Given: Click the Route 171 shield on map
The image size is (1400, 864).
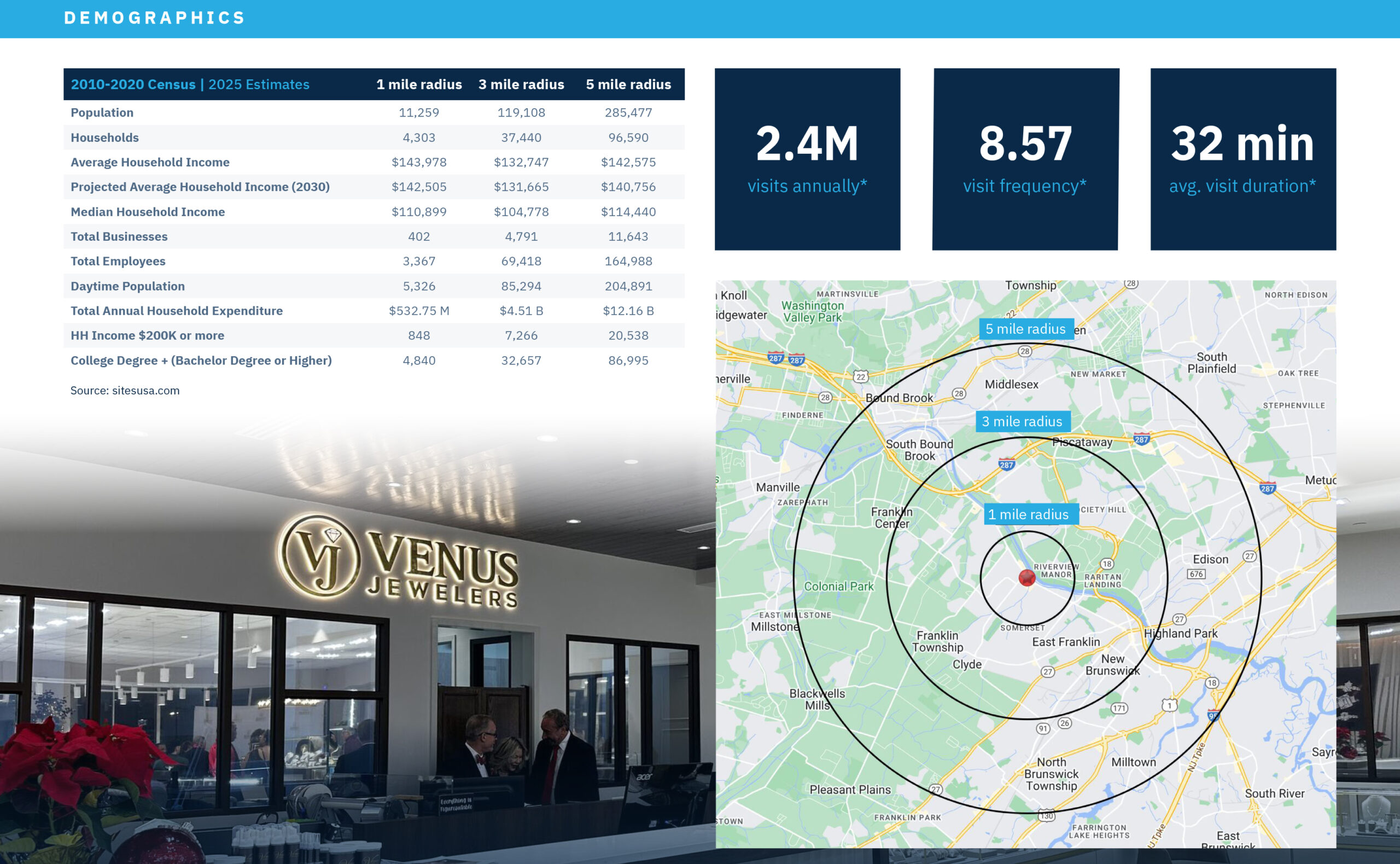Looking at the screenshot, I should [1119, 709].
